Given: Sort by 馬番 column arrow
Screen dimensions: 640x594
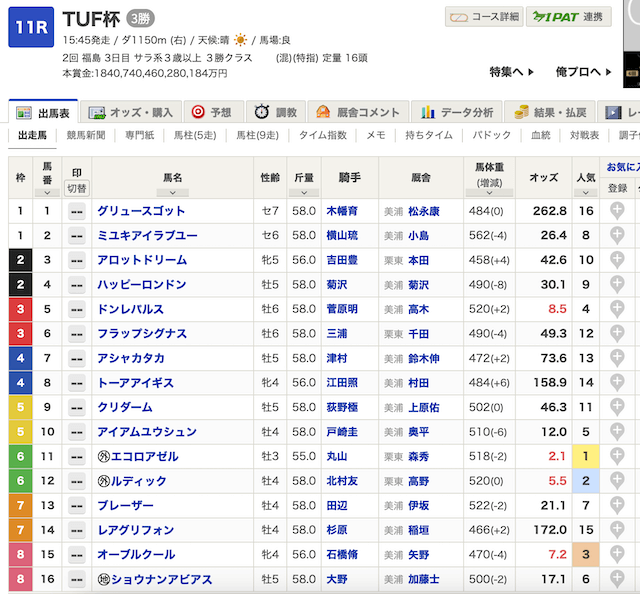Looking at the screenshot, I should click(x=47, y=193).
